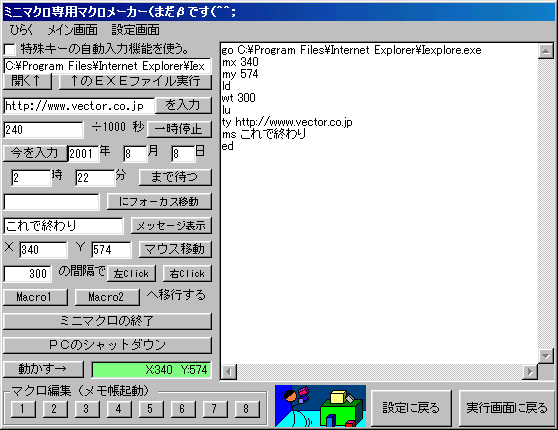Viewport: 558px width, 430px height.
Task: Focus the X coordinate field showing 340
Action: (x=43, y=250)
